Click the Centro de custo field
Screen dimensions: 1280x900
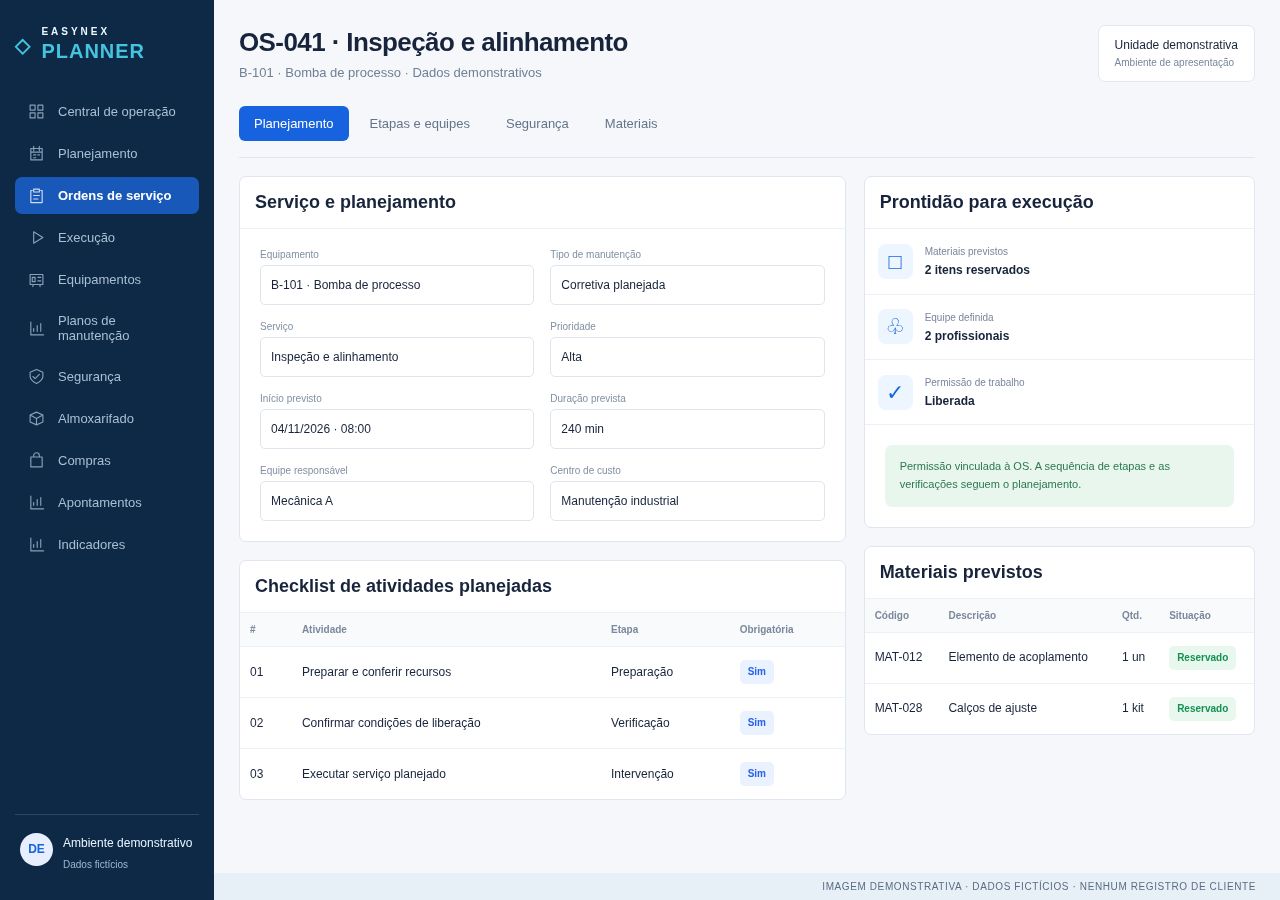coord(687,501)
